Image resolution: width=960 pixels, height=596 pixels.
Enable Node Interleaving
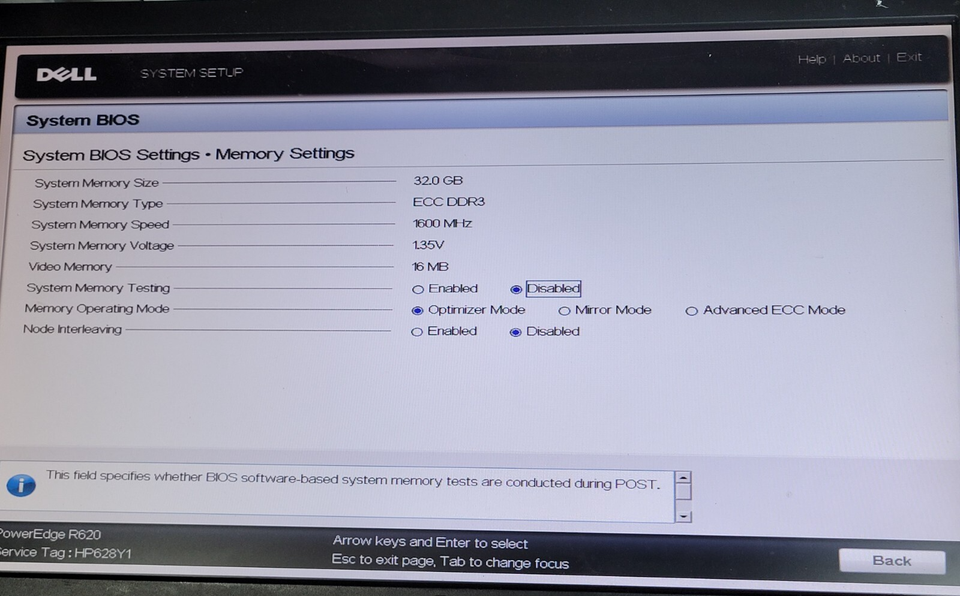(x=416, y=331)
